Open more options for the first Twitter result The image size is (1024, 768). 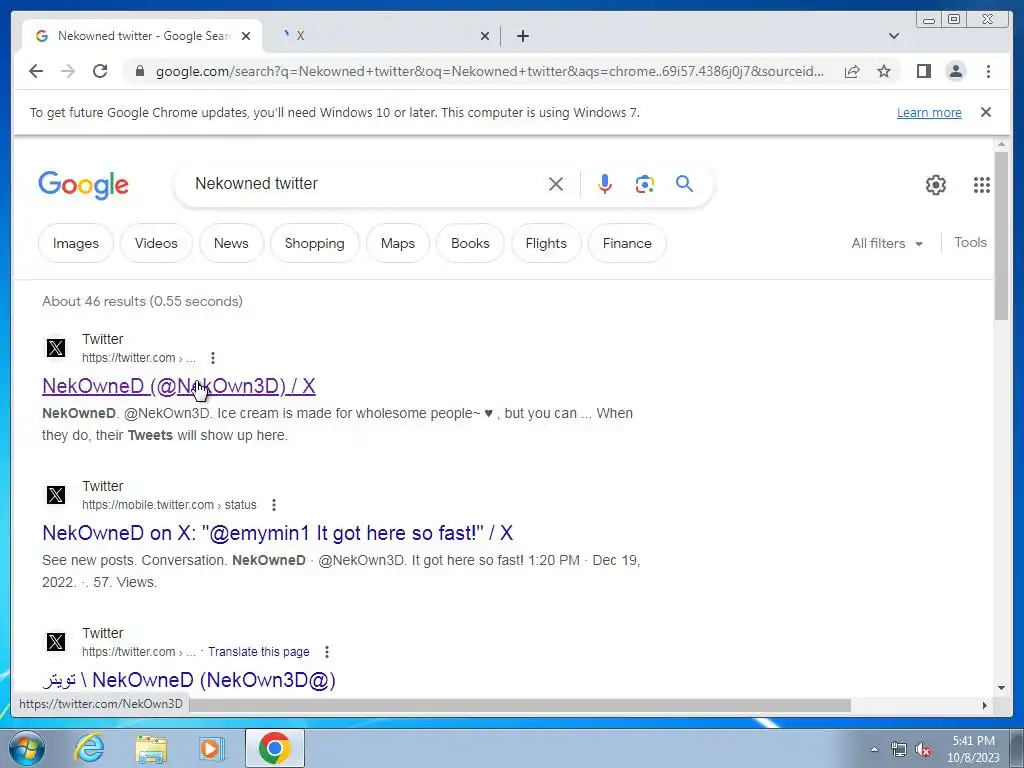pyautogui.click(x=213, y=358)
